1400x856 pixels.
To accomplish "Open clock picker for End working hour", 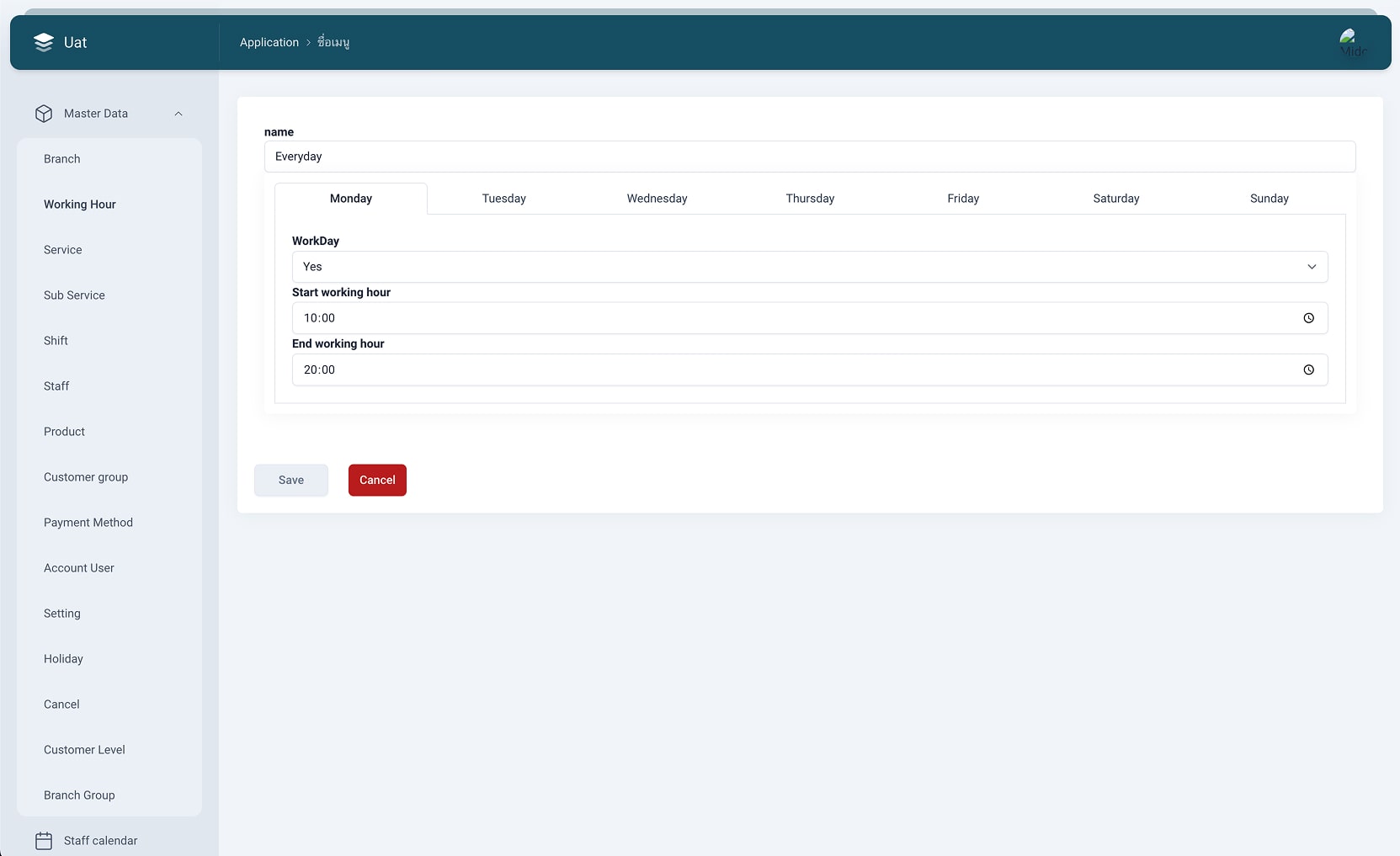I will pyautogui.click(x=1308, y=370).
